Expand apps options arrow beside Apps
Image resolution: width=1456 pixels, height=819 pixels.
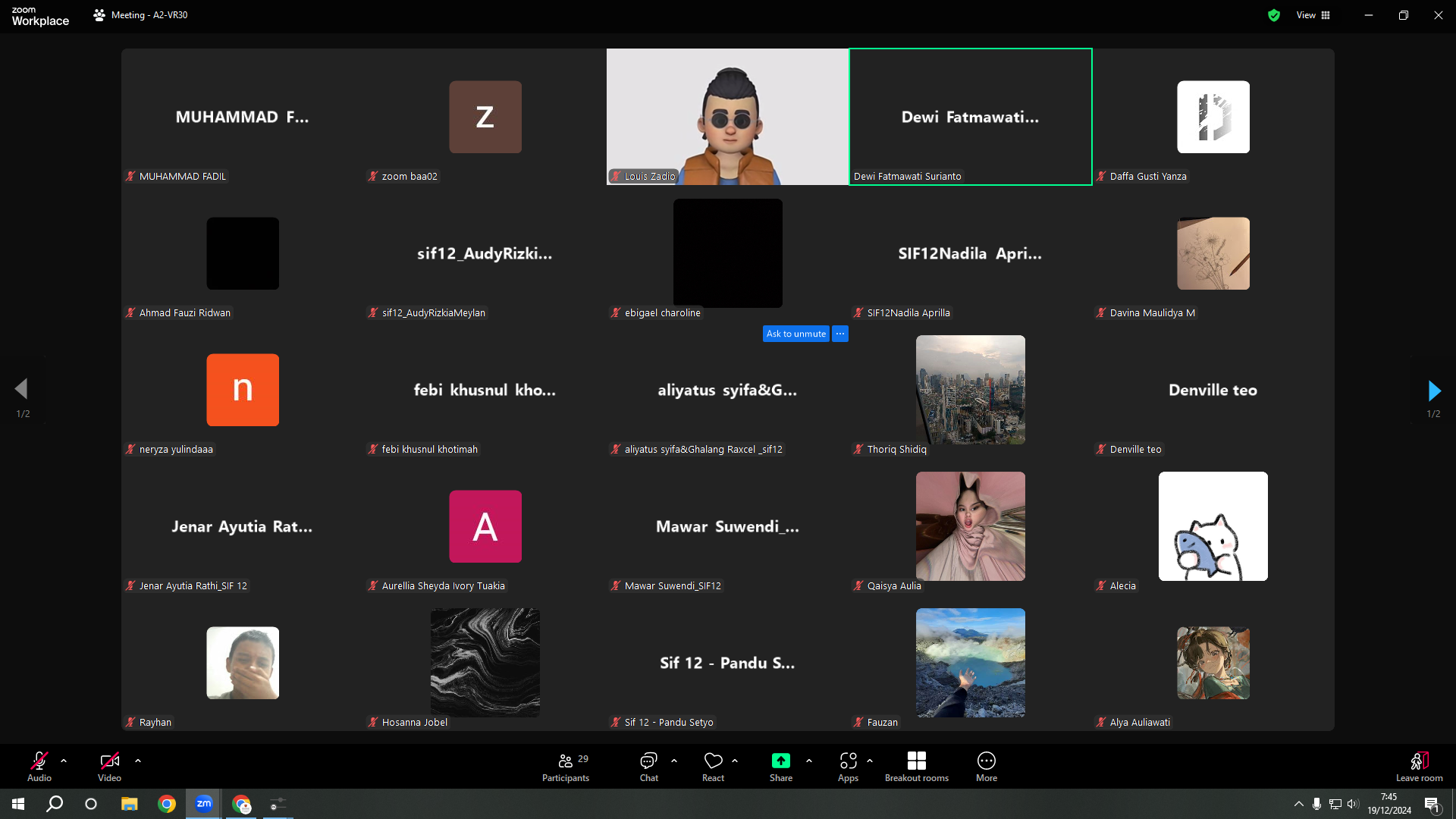tap(870, 760)
